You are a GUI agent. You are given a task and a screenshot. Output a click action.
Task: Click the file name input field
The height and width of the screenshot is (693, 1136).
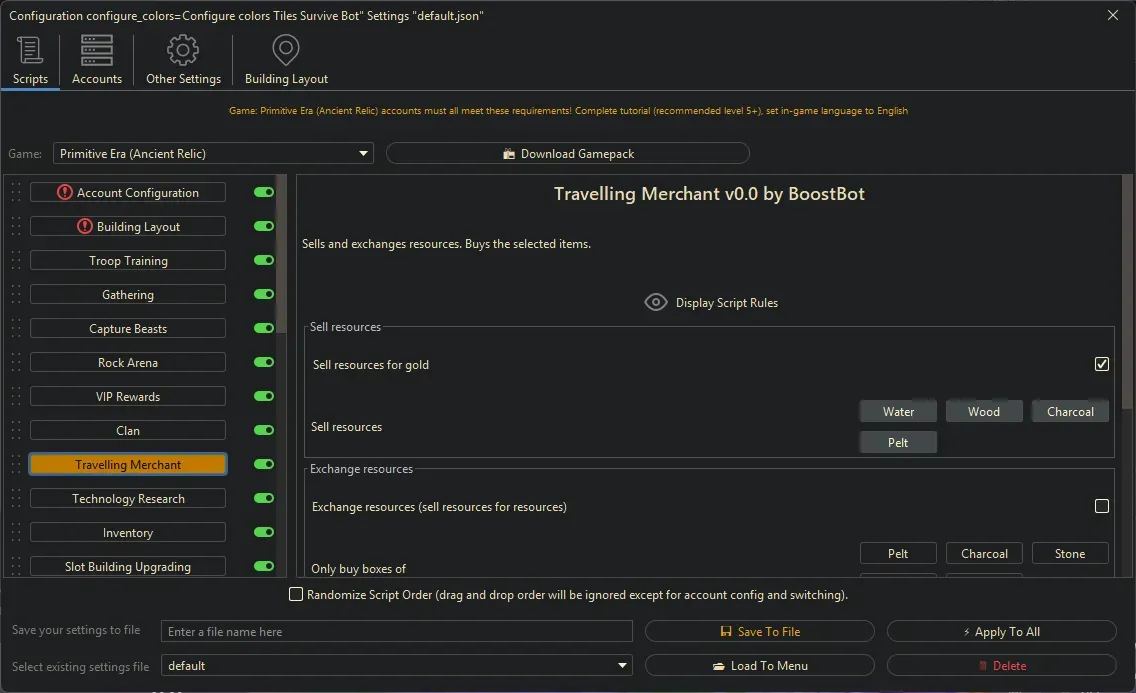(397, 632)
